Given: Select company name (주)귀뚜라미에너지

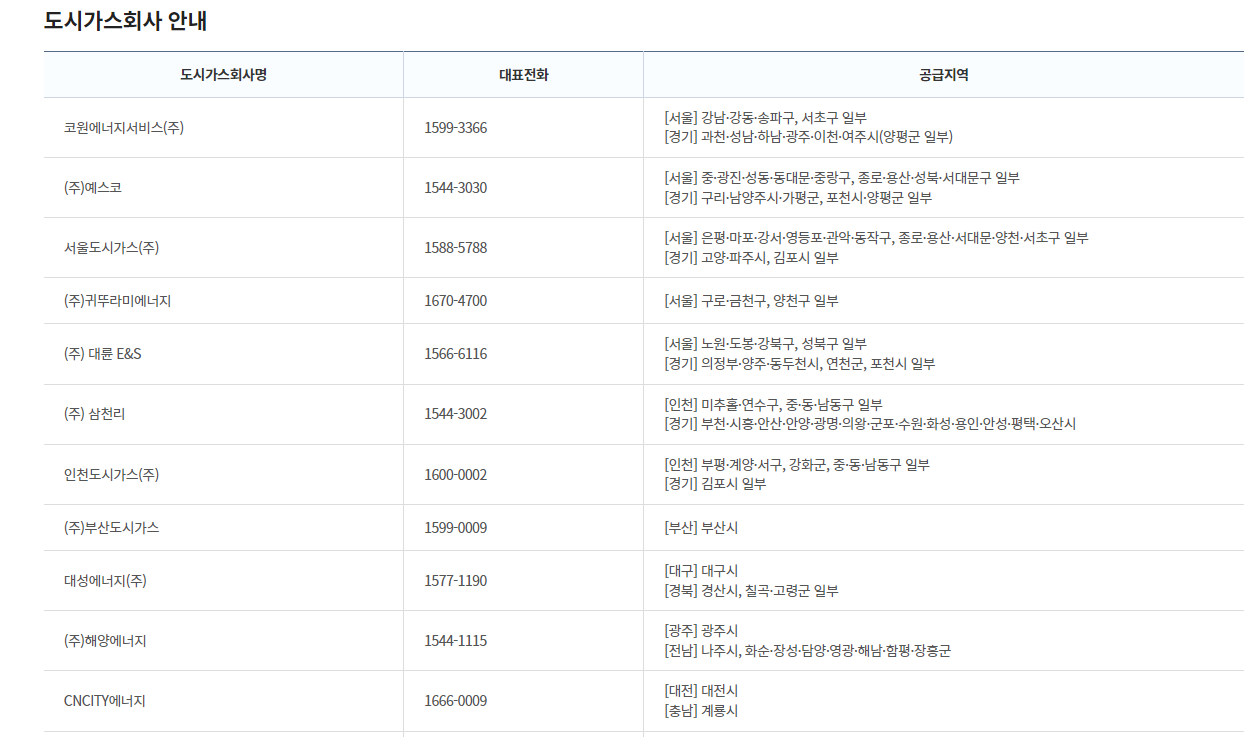Looking at the screenshot, I should [118, 301].
